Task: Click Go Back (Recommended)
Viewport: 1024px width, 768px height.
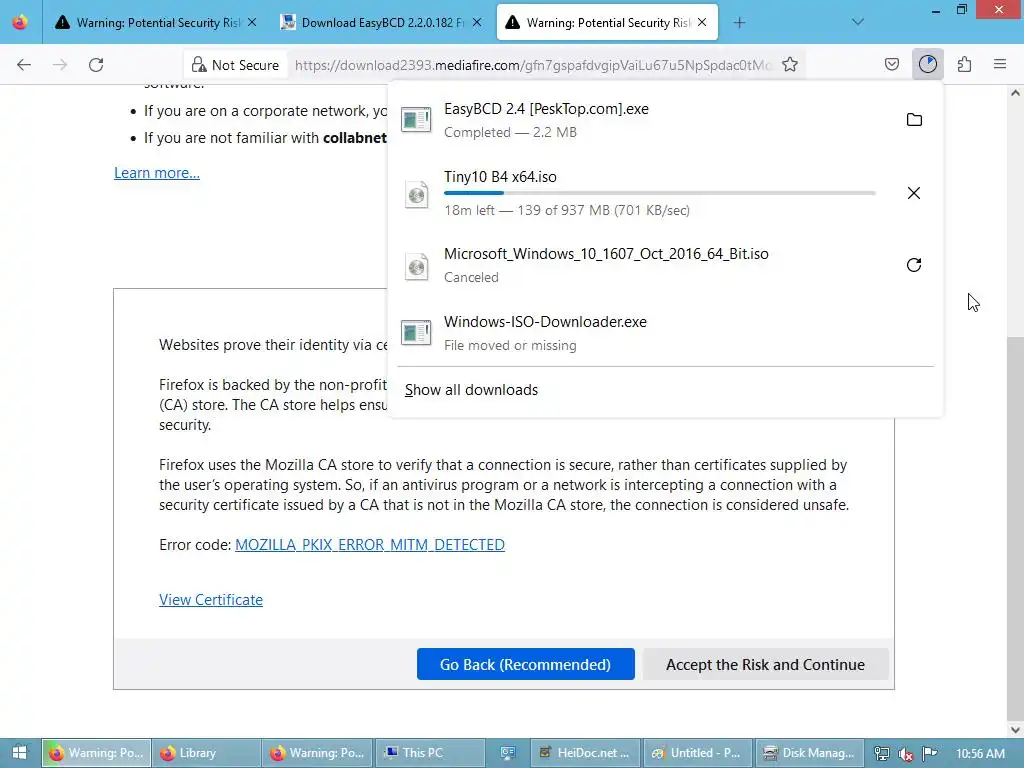Action: click(526, 664)
